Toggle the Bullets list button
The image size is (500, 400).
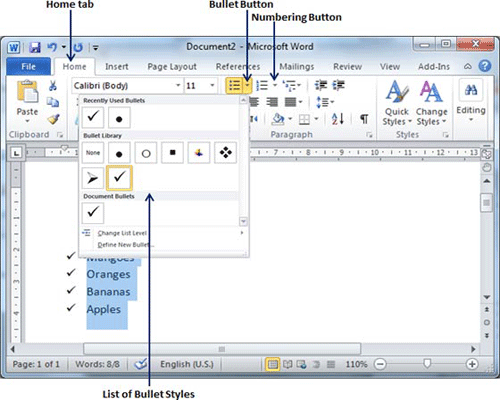tap(234, 85)
